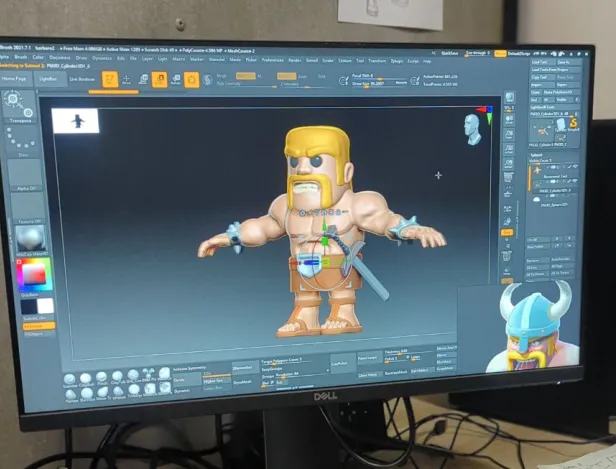The height and width of the screenshot is (469, 616).
Task: Toggle the orange Zadd button
Action: pos(286,76)
